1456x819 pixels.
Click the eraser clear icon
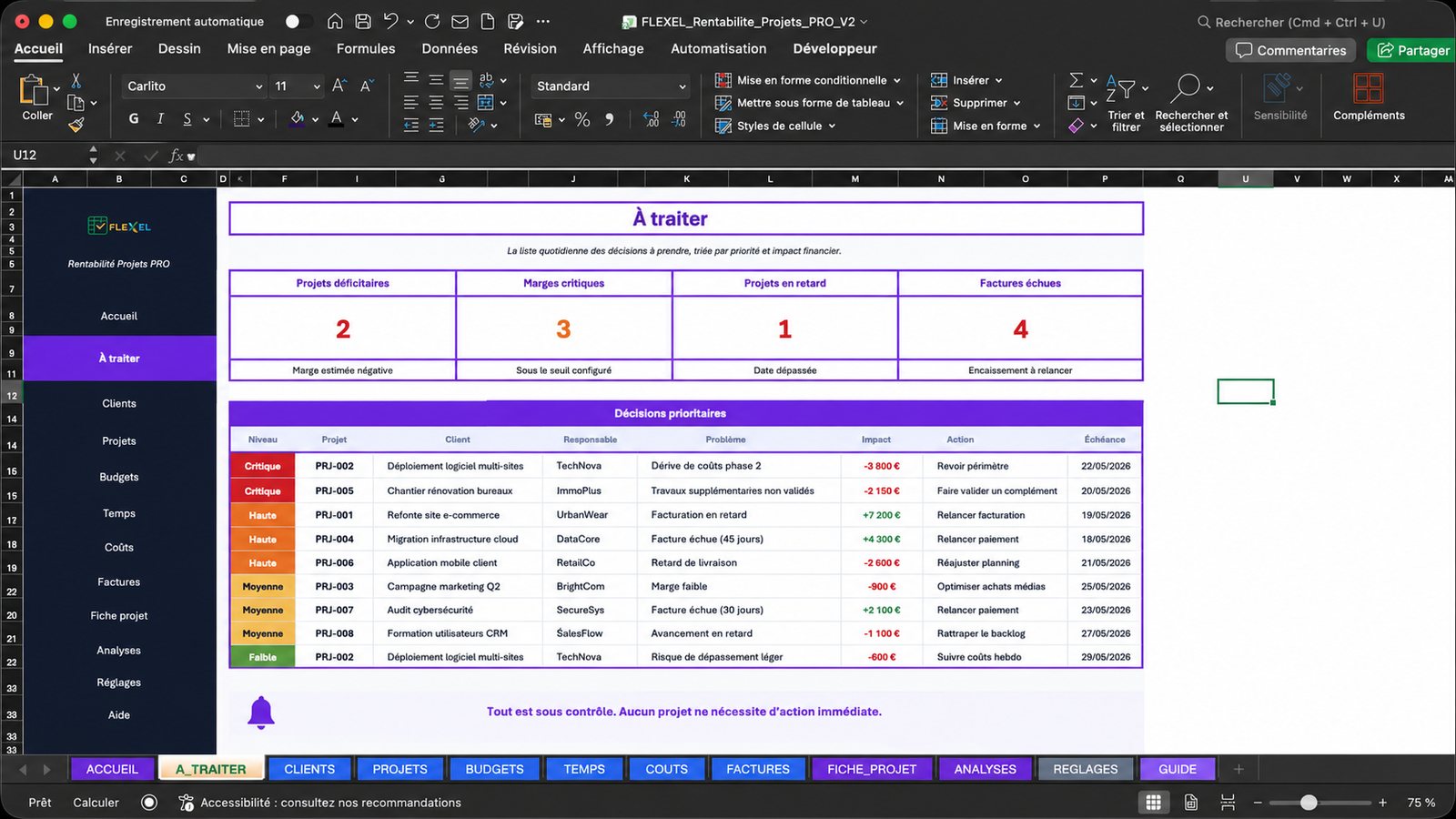click(1076, 126)
